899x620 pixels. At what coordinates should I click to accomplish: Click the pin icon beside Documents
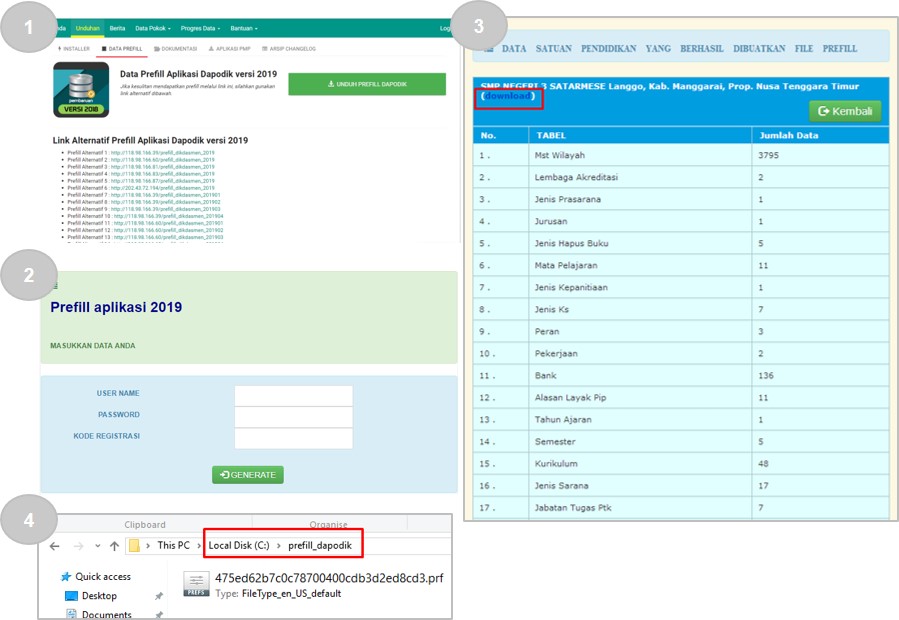pyautogui.click(x=159, y=615)
